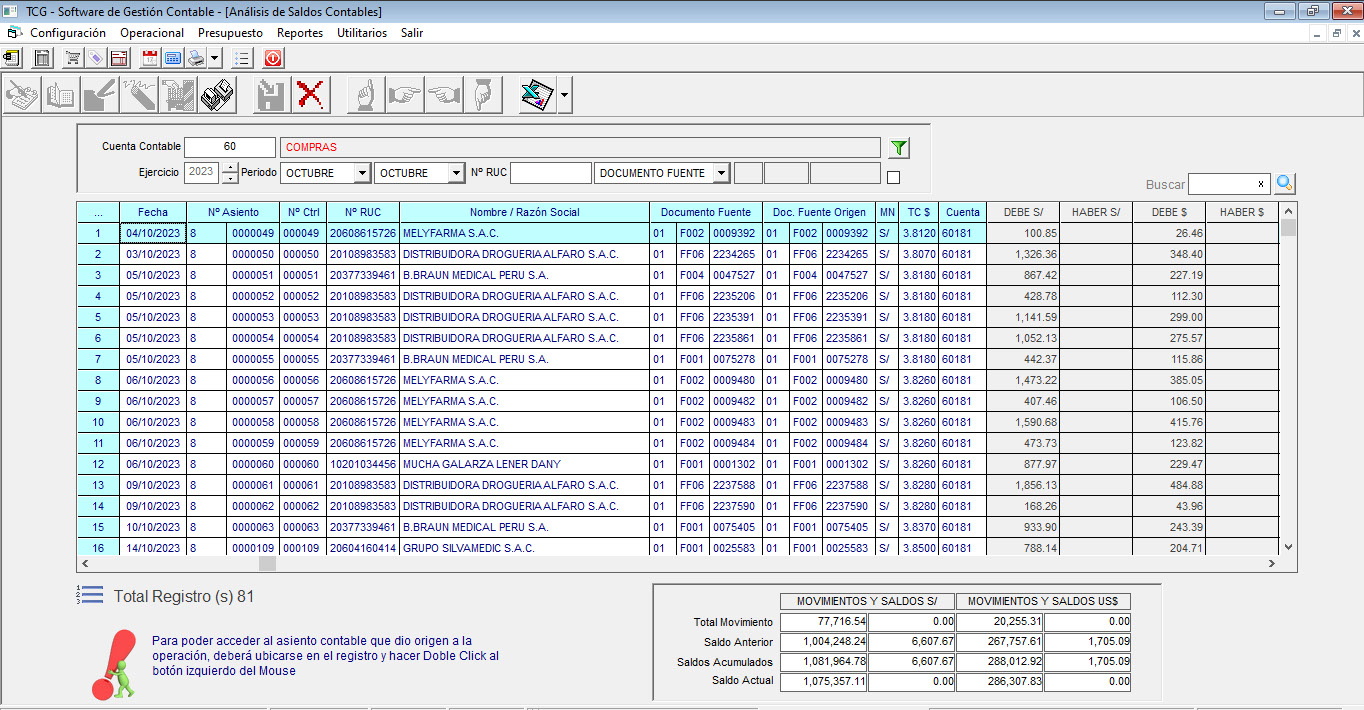The image size is (1364, 710).
Task: Click the Excel export icon
Action: coord(537,96)
